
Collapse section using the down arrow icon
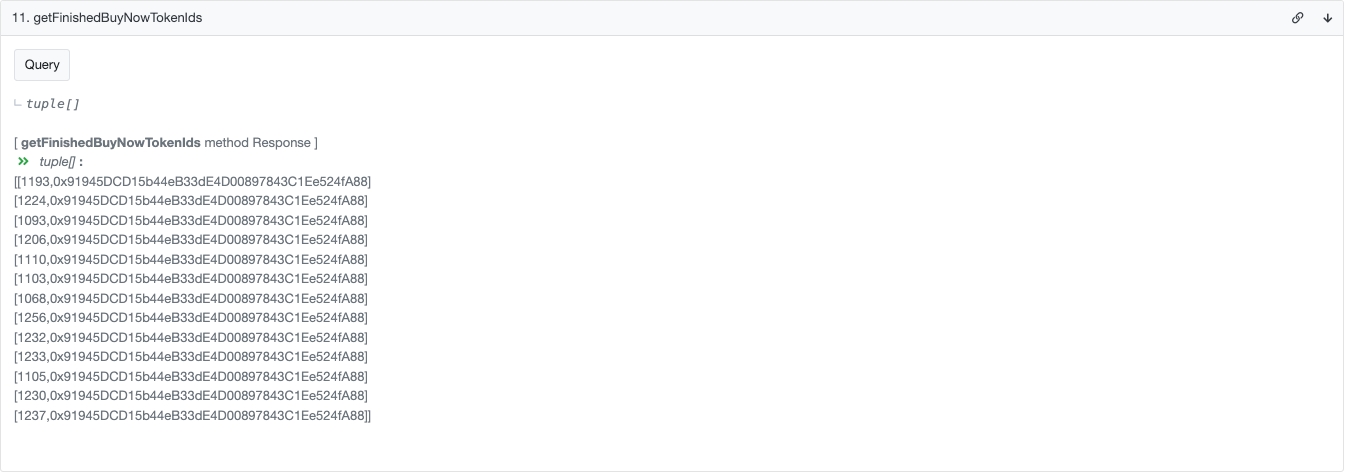(x=1327, y=18)
